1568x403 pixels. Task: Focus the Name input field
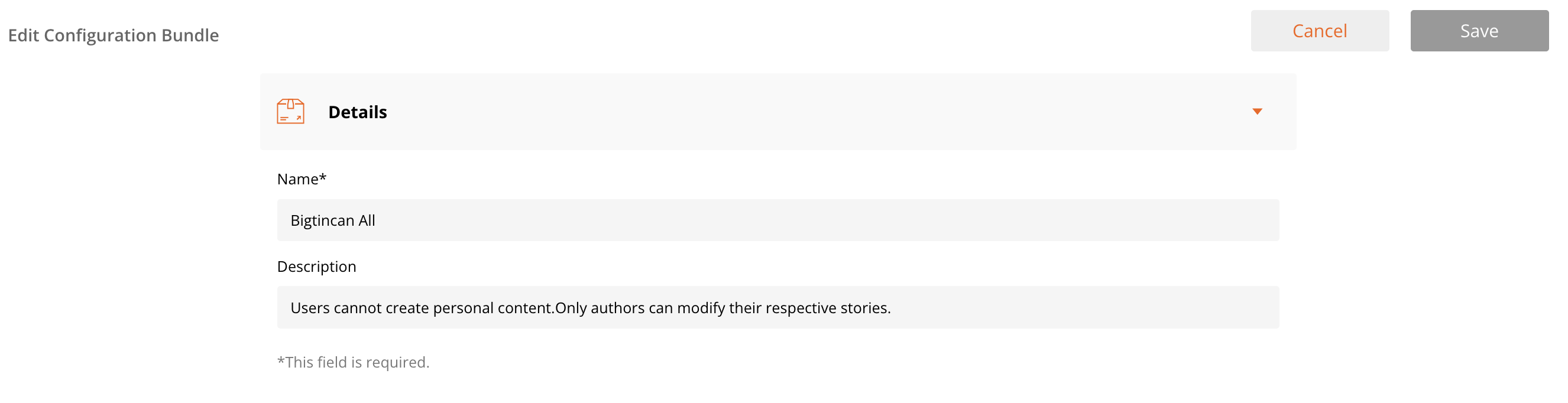(778, 220)
